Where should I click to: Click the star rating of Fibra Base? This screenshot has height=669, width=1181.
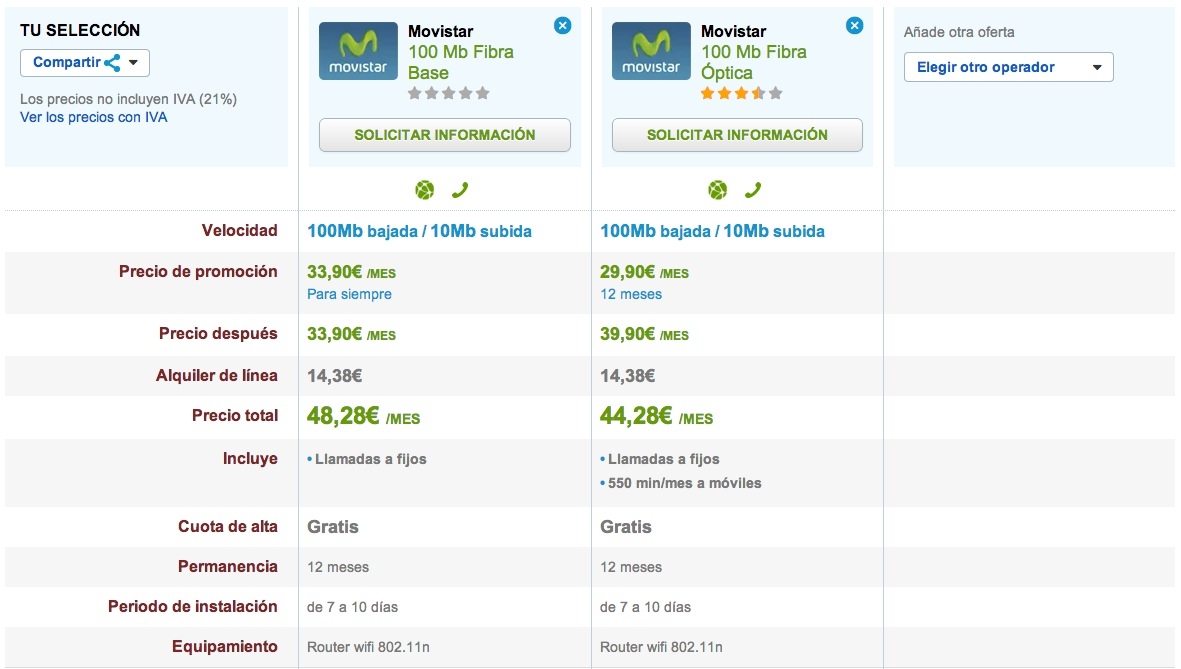(x=449, y=93)
